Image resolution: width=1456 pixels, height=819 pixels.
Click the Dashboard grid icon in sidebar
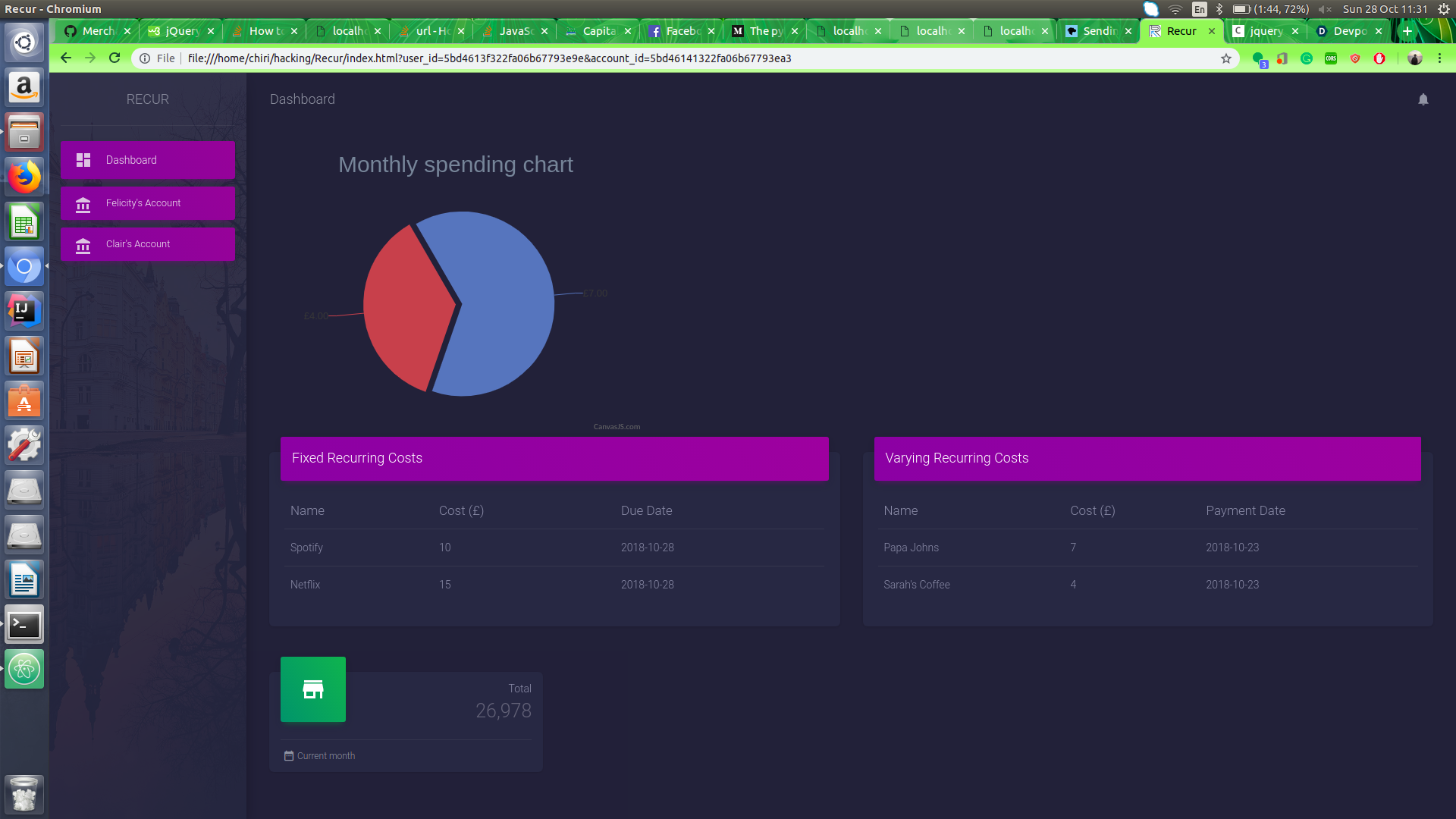point(83,160)
